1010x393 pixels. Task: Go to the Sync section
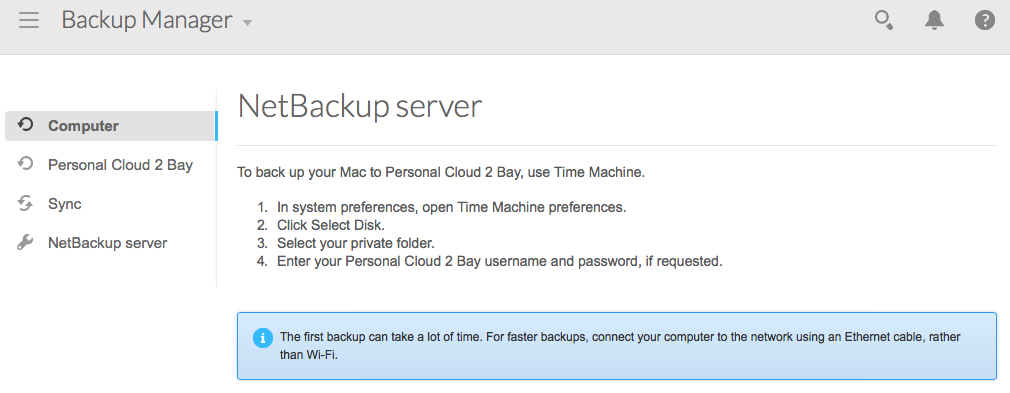click(111, 204)
